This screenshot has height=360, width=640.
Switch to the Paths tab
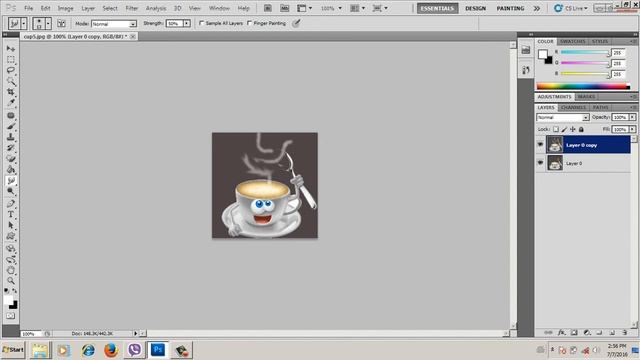(x=600, y=107)
